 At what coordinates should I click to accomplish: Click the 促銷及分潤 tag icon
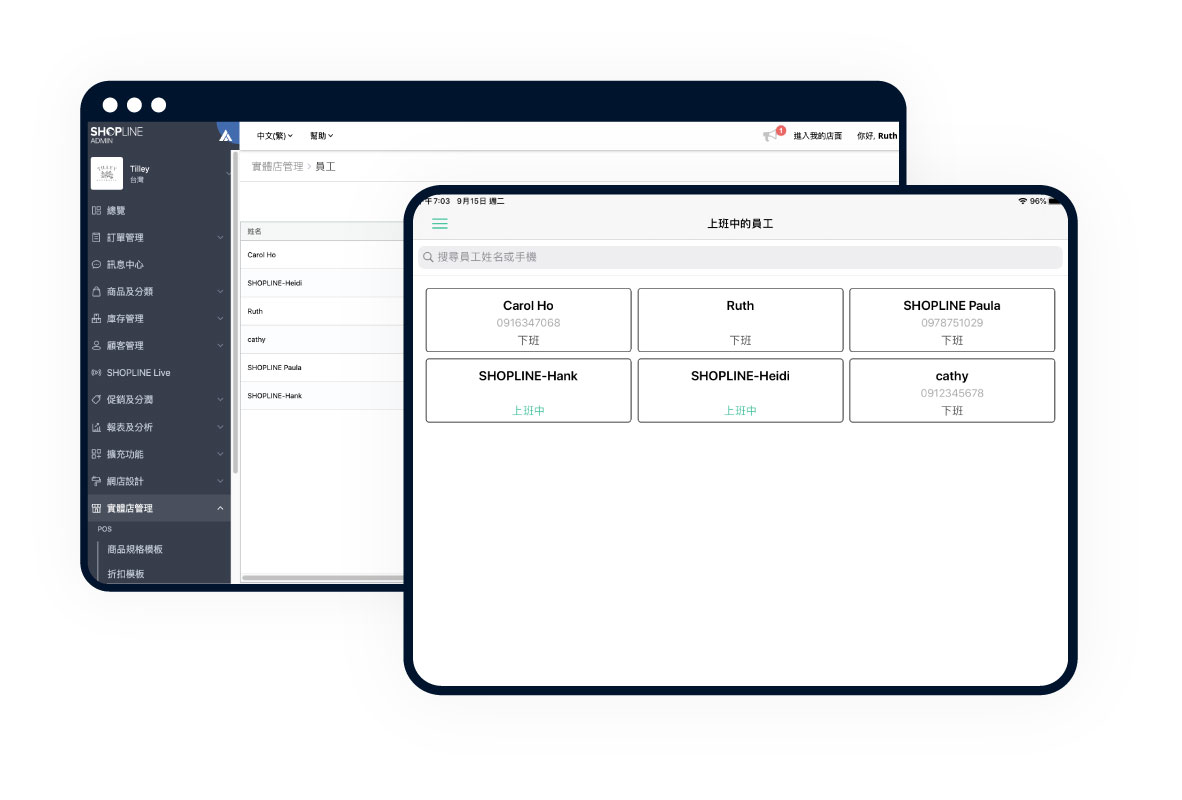96,400
